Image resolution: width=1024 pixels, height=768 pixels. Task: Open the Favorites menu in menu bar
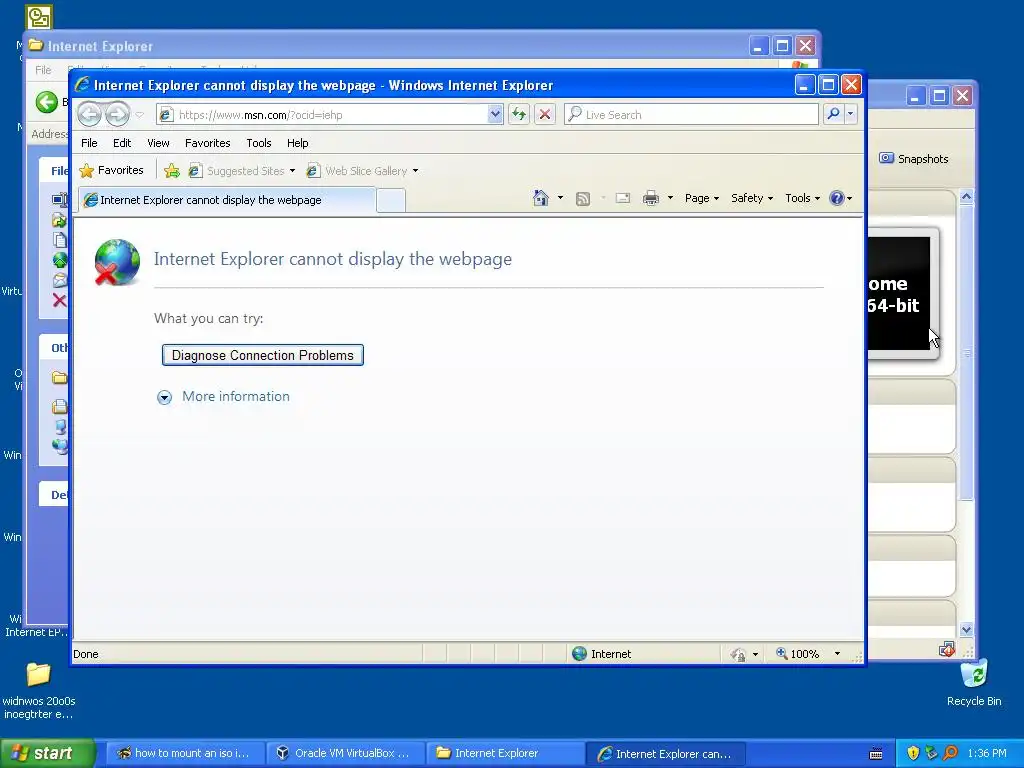point(208,143)
